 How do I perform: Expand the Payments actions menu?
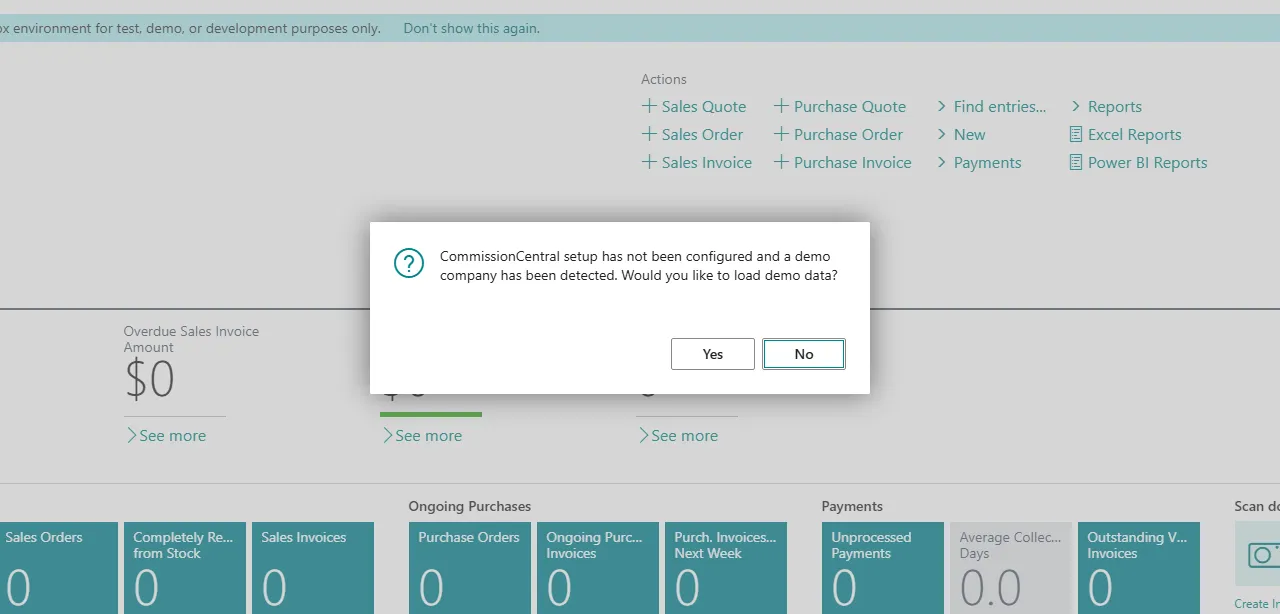pos(979,162)
